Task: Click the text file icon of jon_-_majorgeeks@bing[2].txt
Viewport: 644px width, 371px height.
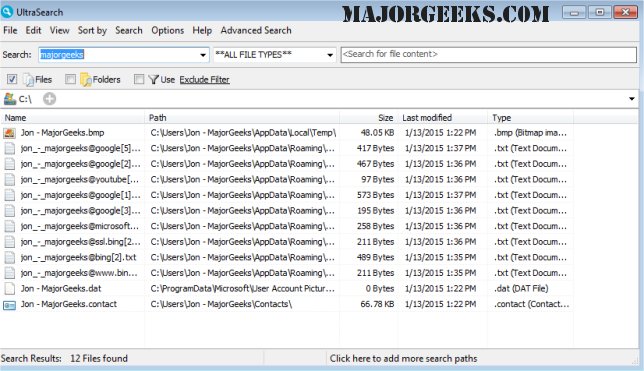Action: pos(9,258)
